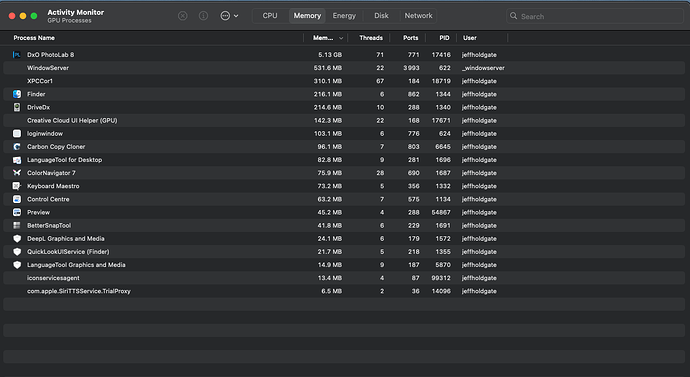Click the QuickLookUIService shield icon
The image size is (690, 377).
[x=17, y=252]
